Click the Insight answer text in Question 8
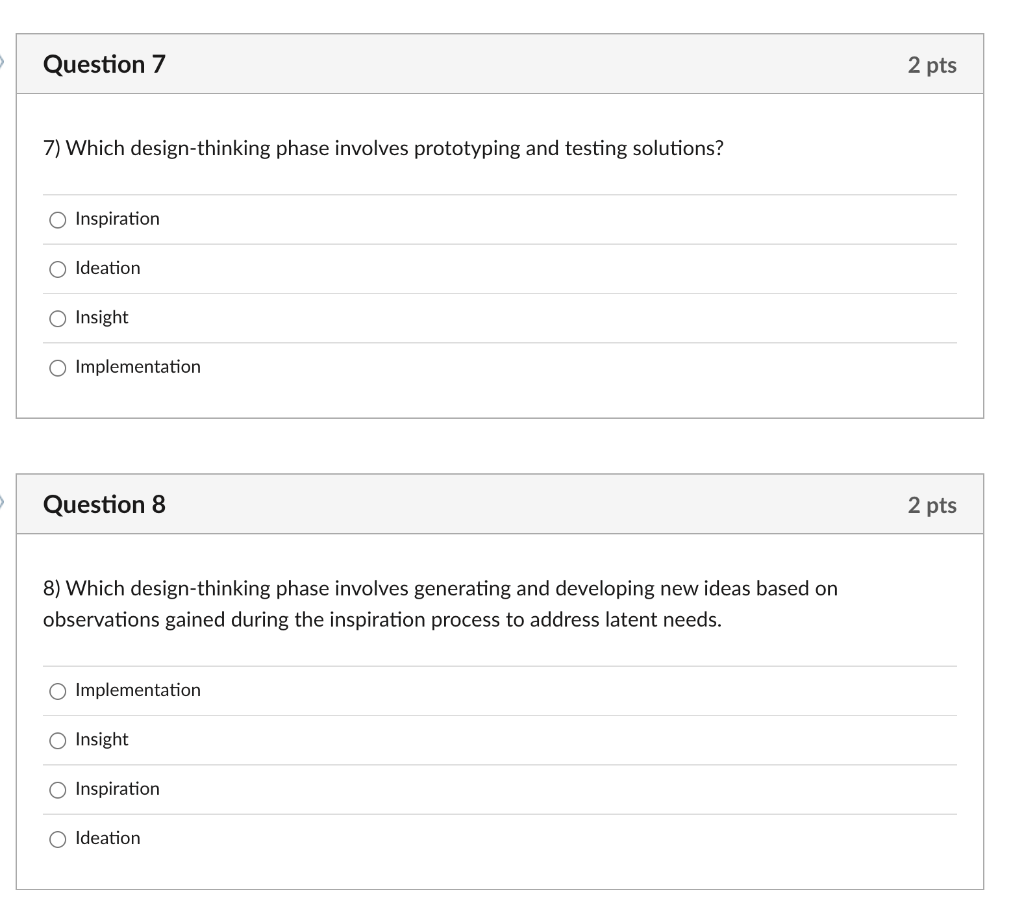The image size is (1024, 909). click(x=102, y=739)
